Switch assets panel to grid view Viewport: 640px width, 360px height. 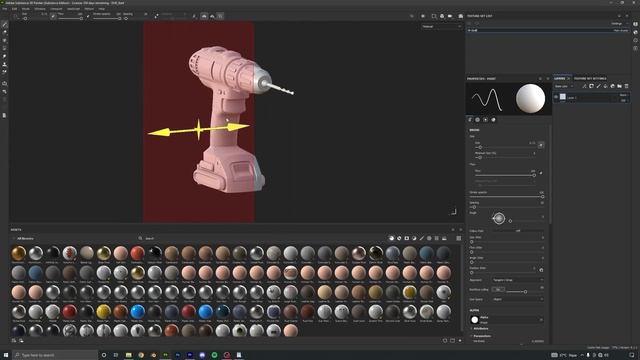(459, 238)
